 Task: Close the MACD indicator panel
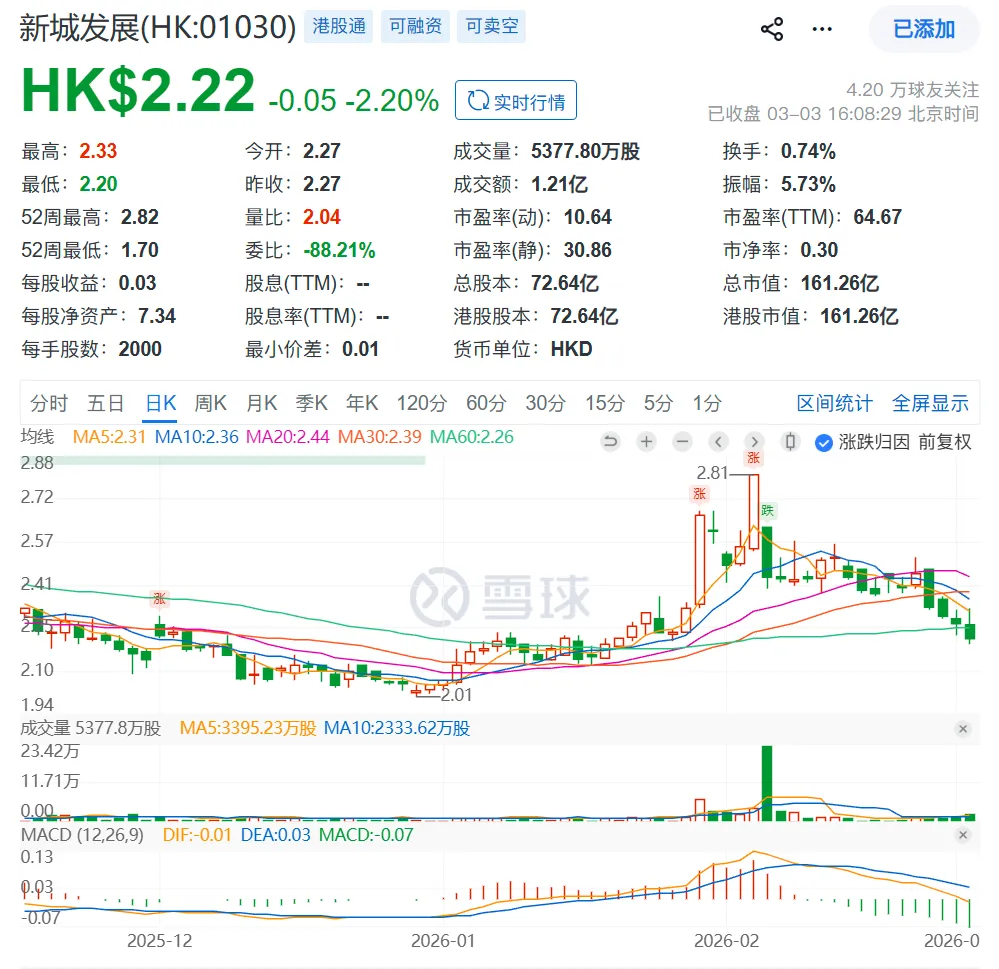point(963,835)
